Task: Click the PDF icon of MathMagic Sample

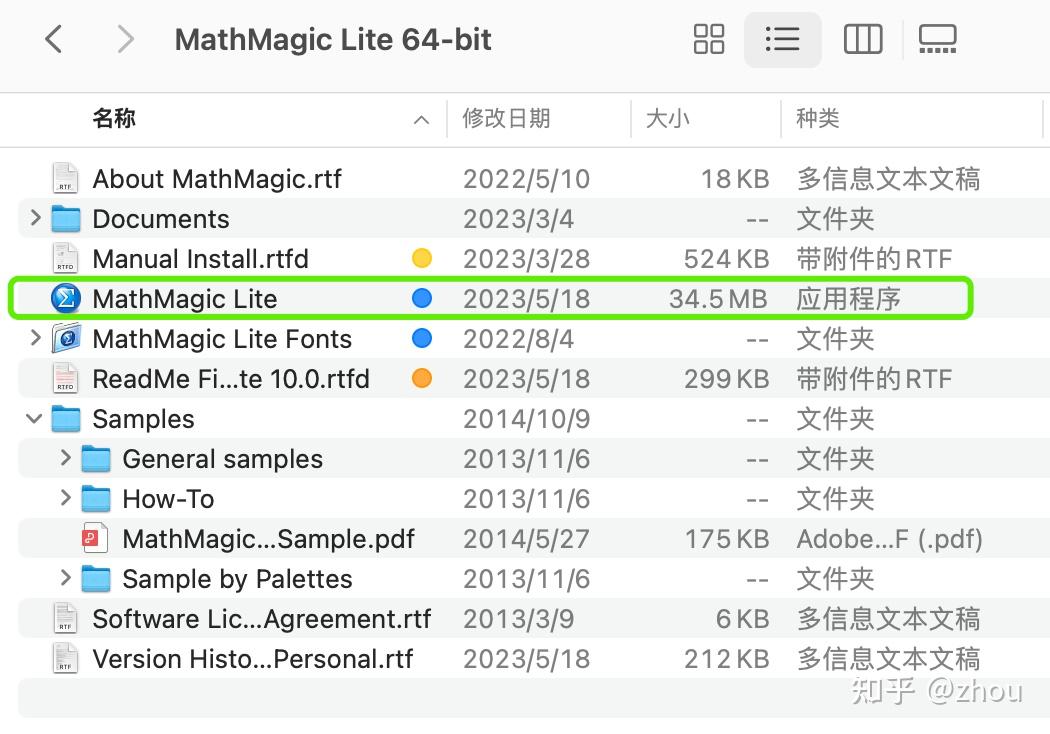Action: [x=94, y=538]
